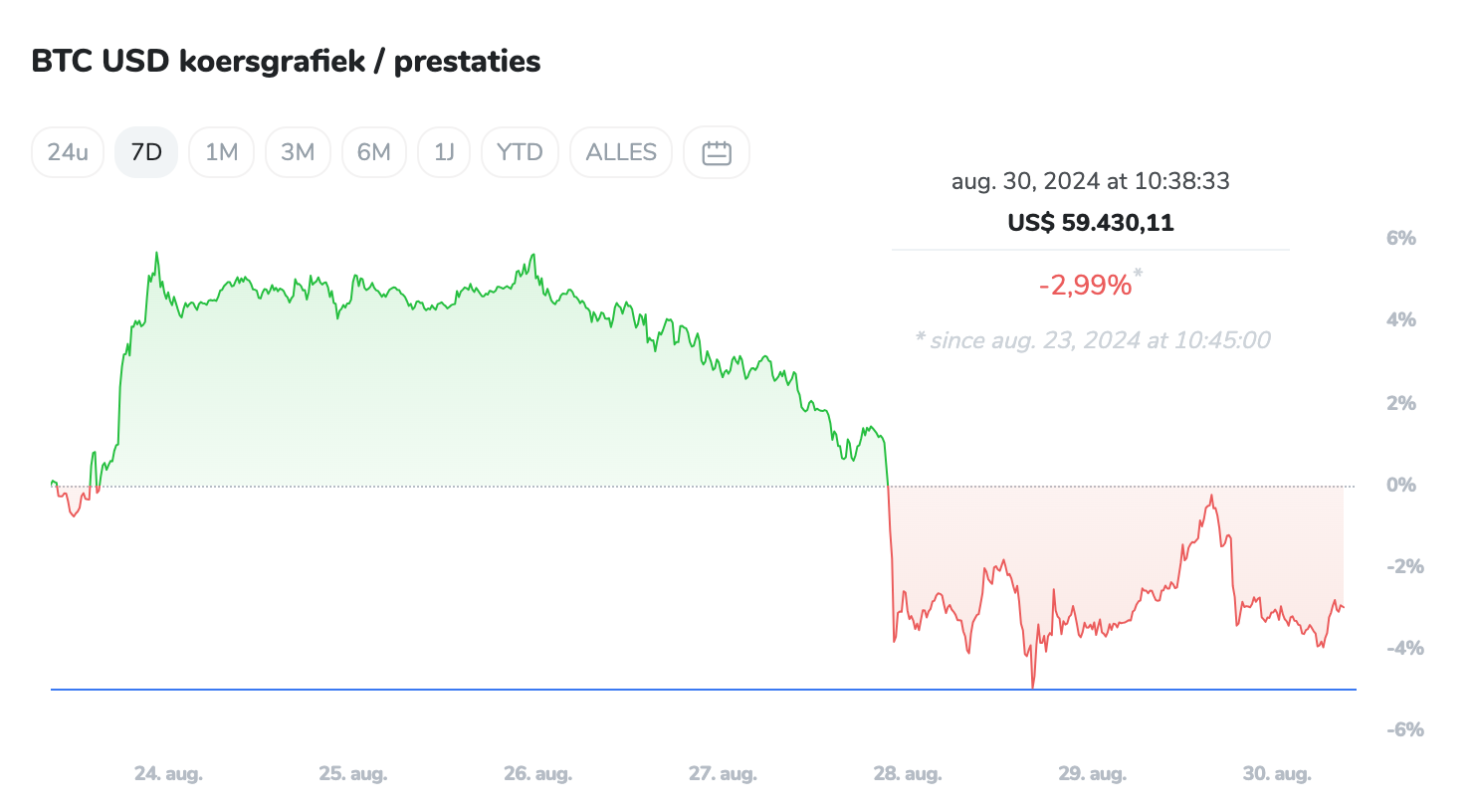Click the 'since aug. 23' footnote text

(1093, 340)
